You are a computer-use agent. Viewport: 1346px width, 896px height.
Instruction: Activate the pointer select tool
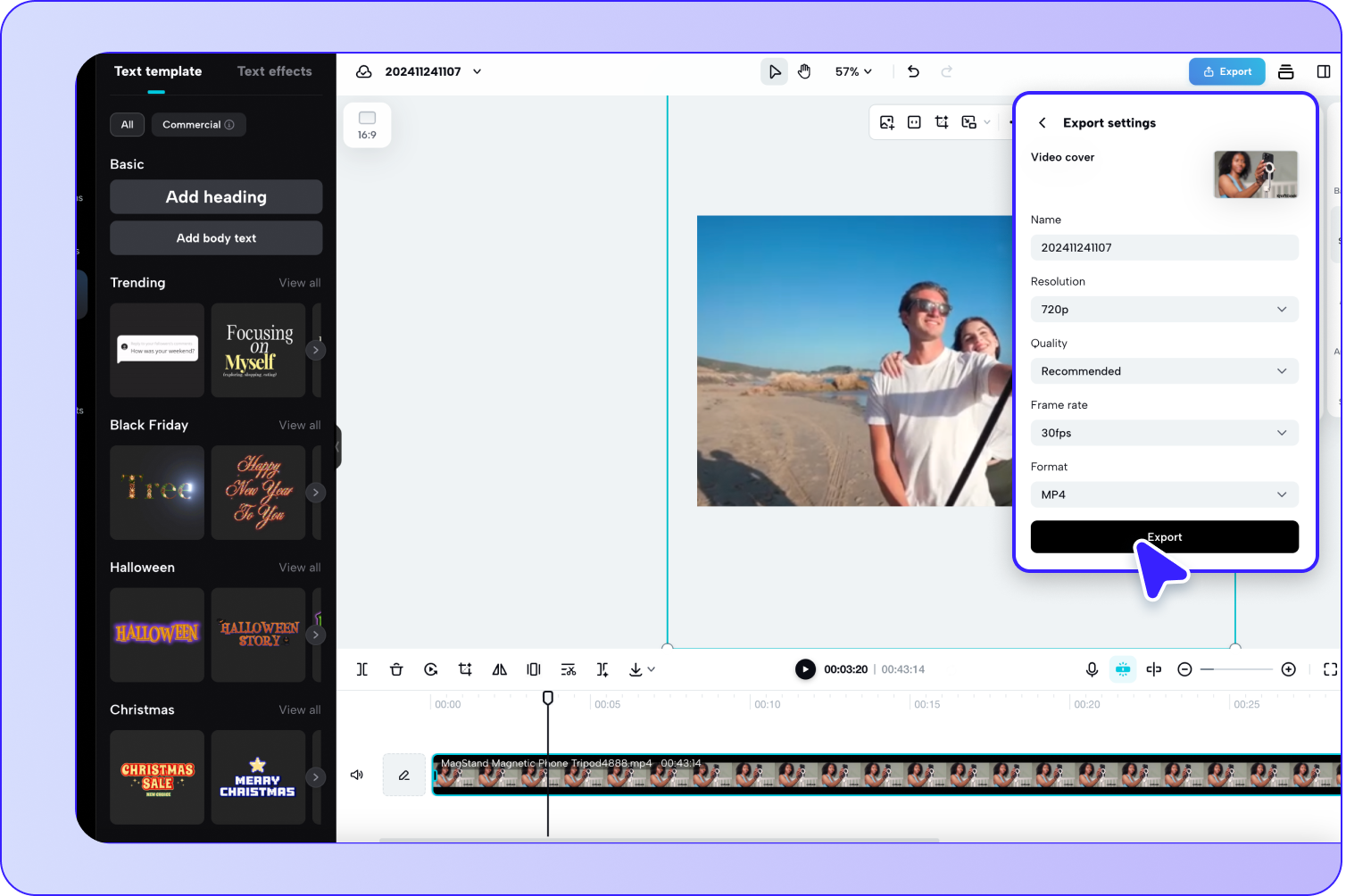click(x=774, y=71)
